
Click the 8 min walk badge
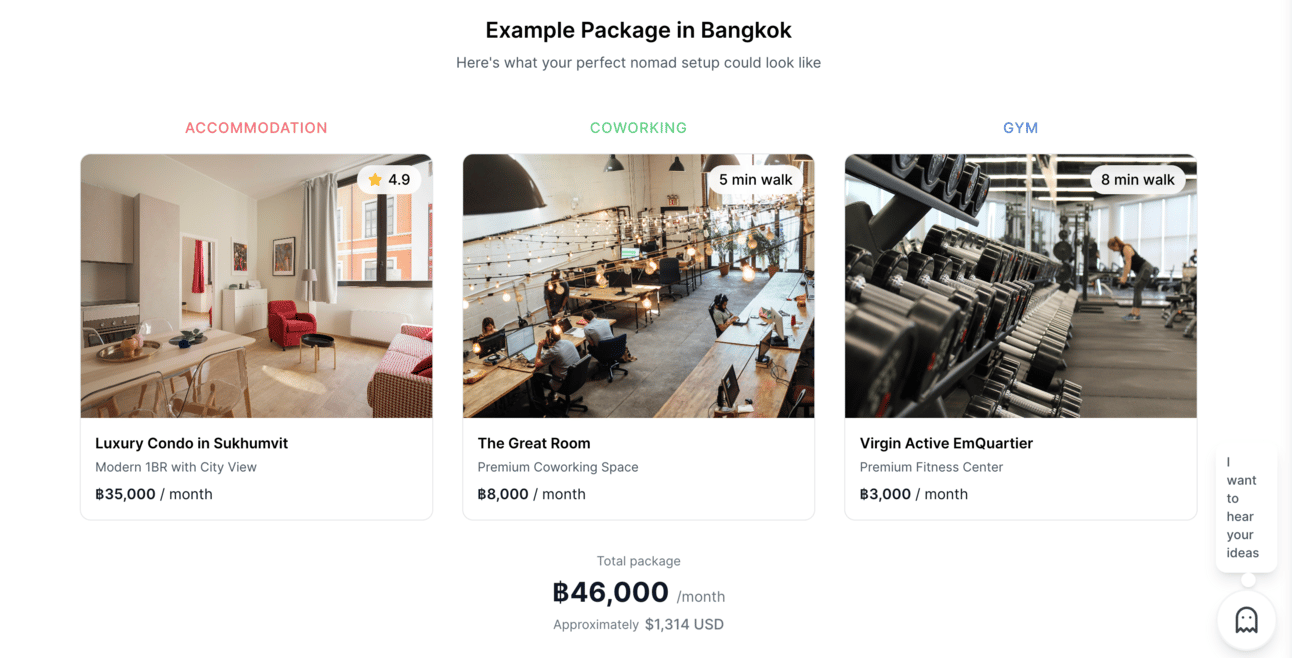(1137, 180)
